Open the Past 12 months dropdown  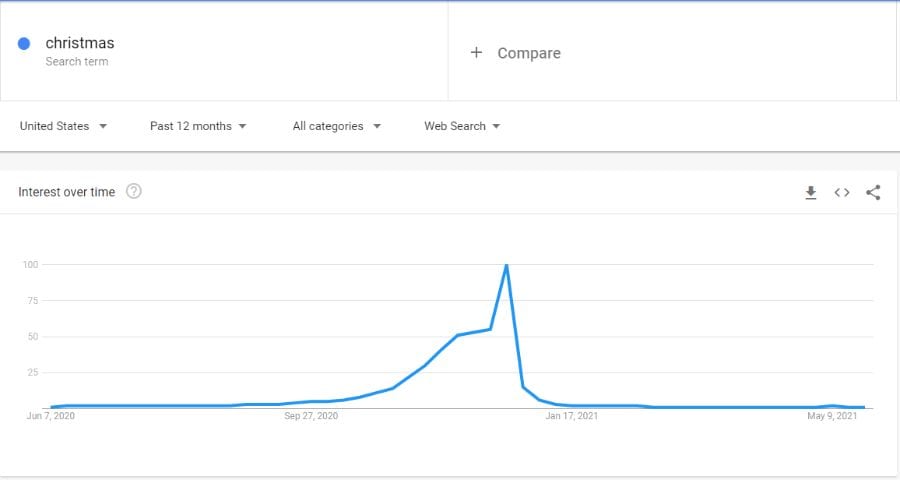[x=198, y=126]
